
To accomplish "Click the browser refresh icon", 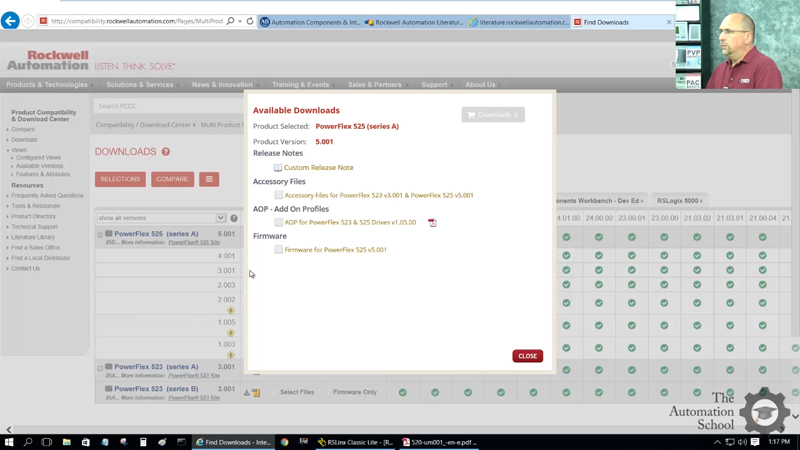I will pos(250,21).
